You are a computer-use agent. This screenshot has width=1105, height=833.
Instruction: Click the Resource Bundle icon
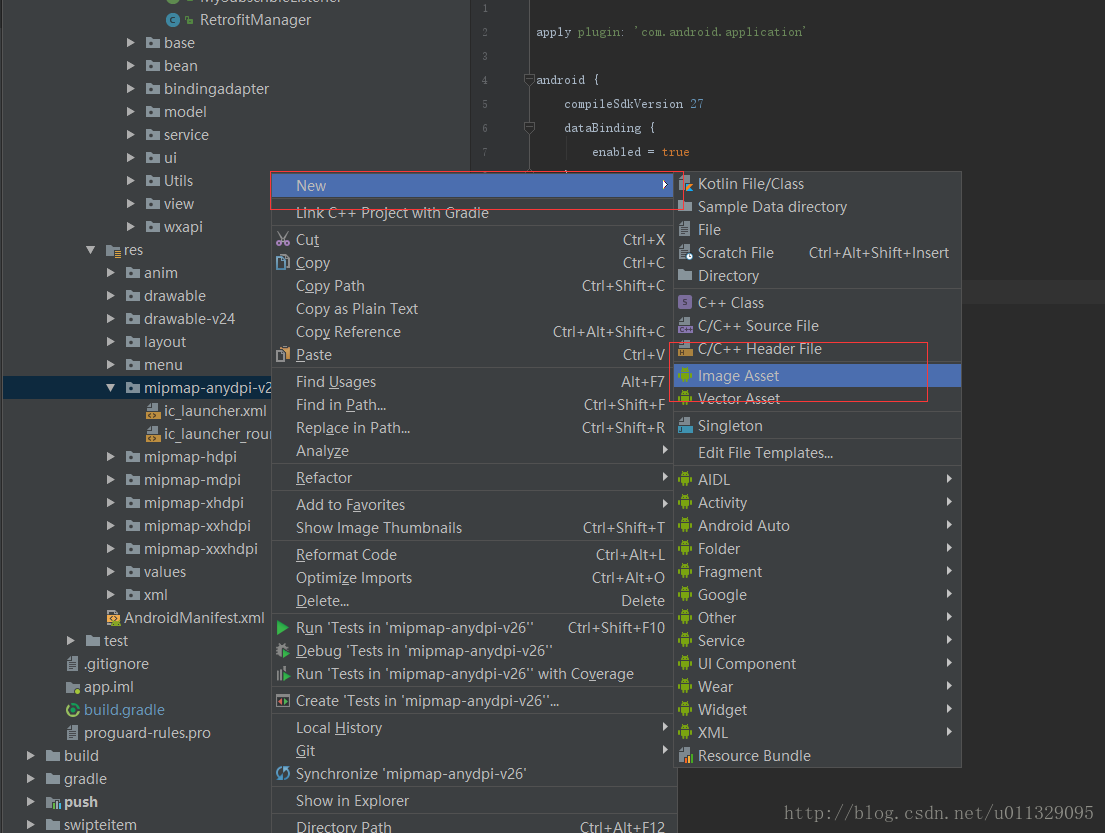coord(685,756)
